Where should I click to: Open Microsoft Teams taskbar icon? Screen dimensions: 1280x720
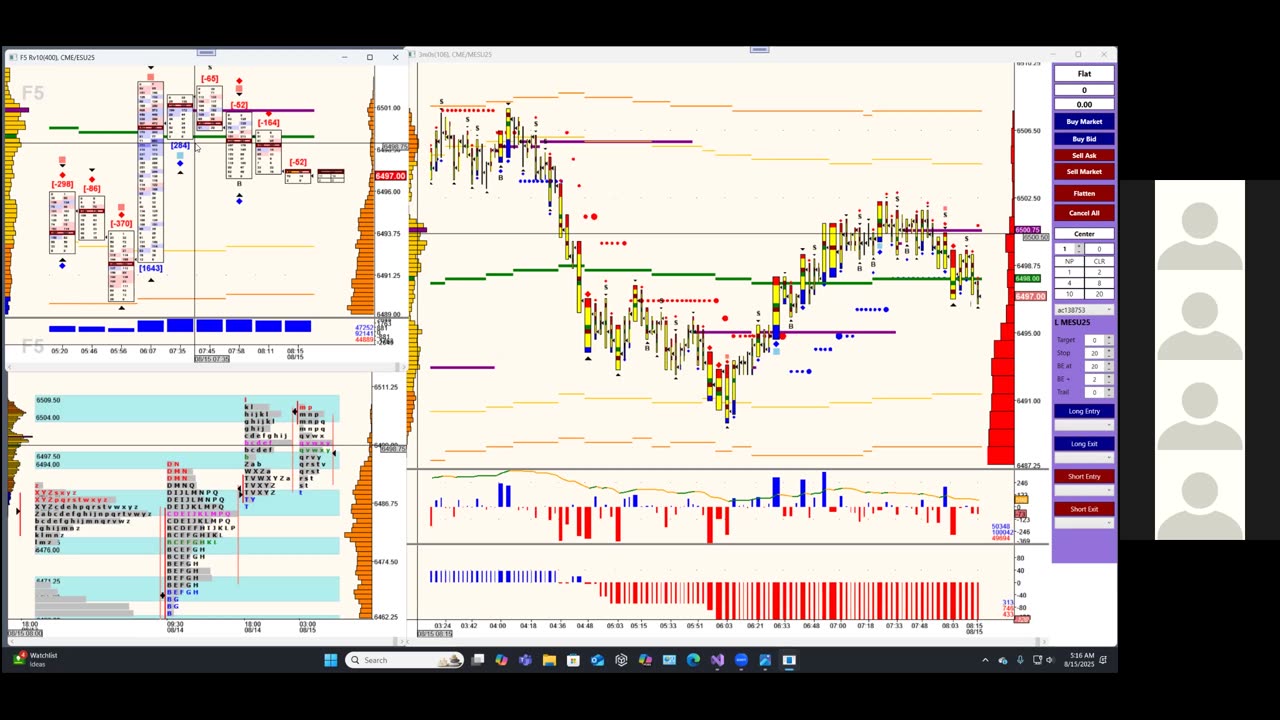pos(525,660)
